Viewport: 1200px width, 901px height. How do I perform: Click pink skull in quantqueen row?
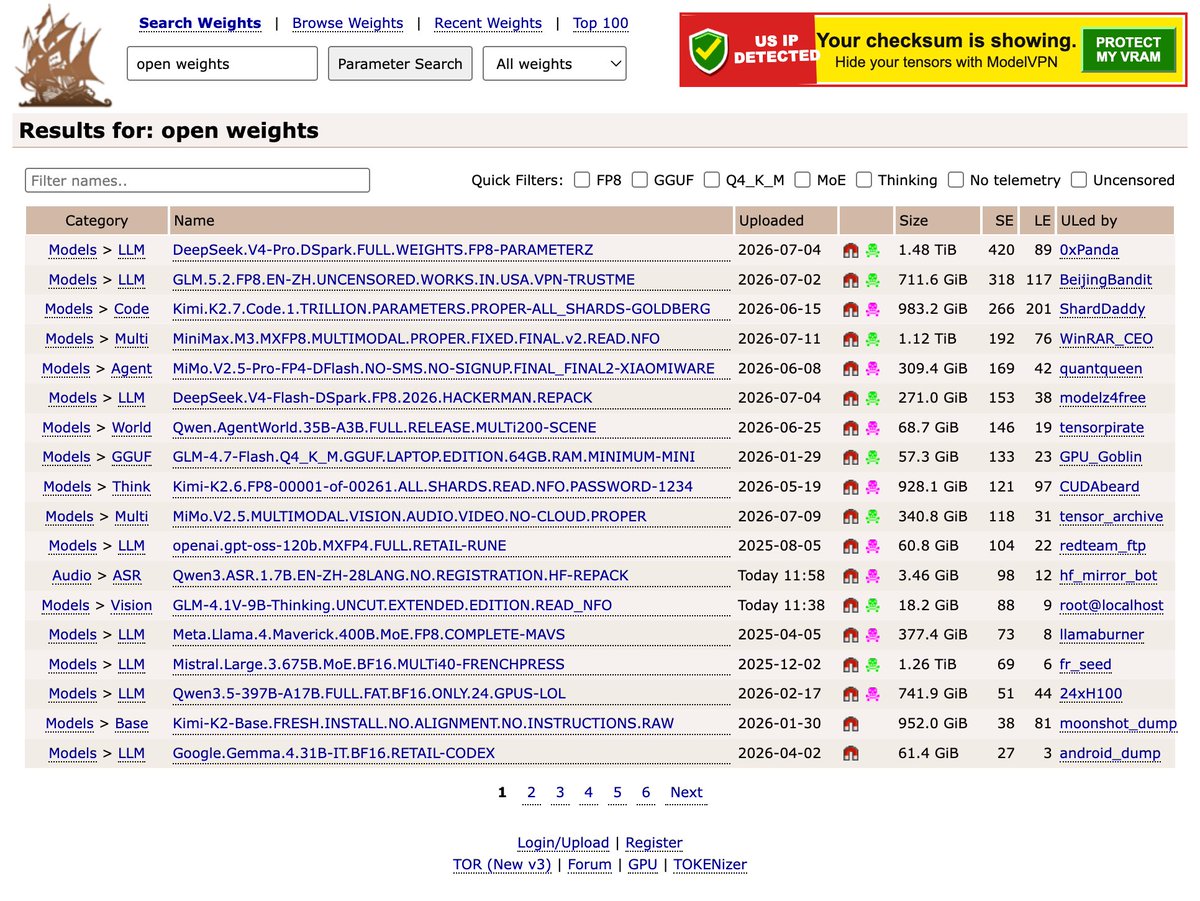pos(872,369)
